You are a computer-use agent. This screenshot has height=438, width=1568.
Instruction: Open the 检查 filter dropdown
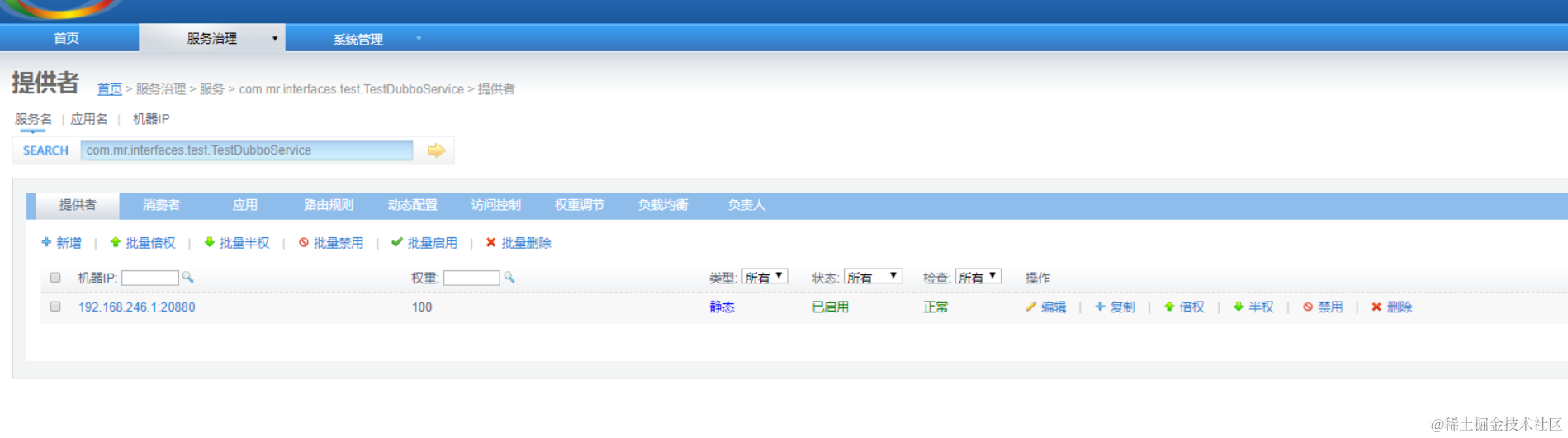978,277
